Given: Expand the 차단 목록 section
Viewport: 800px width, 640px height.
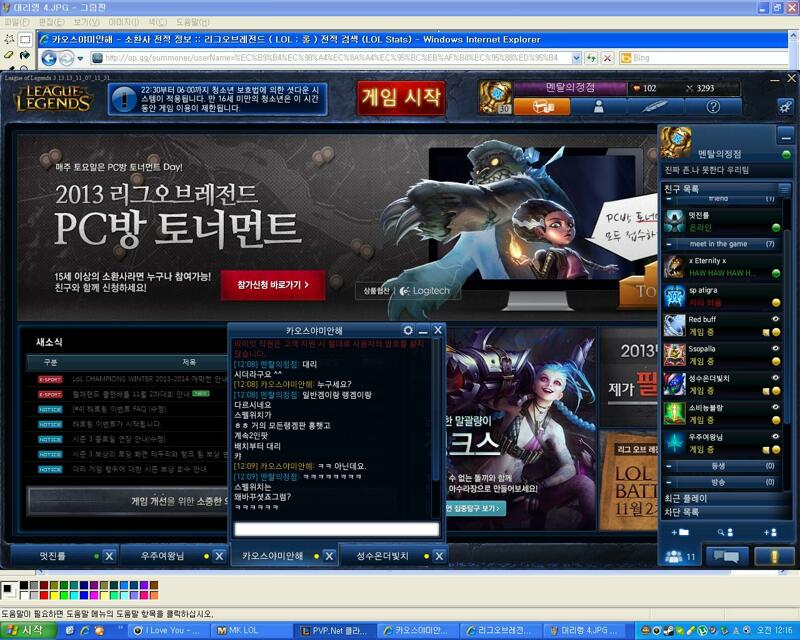Looking at the screenshot, I should pyautogui.click(x=726, y=512).
